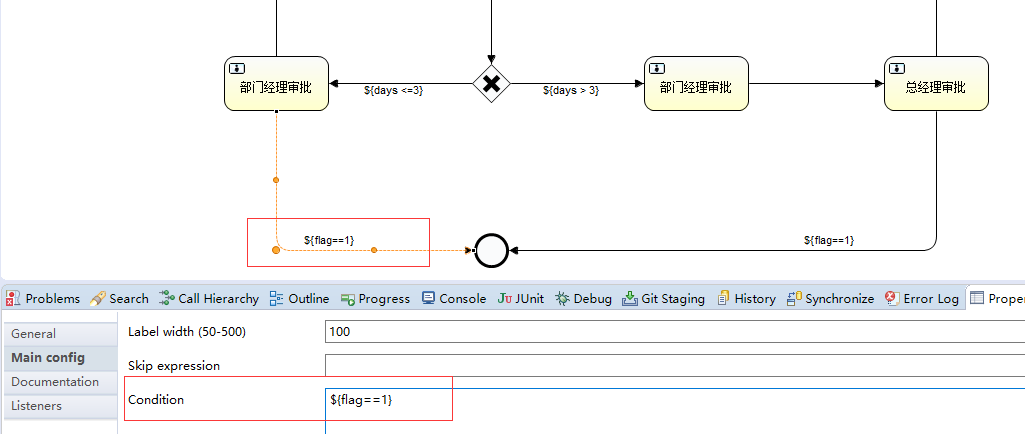1025x434 pixels.
Task: Click the Git Staging icon
Action: coord(630,299)
